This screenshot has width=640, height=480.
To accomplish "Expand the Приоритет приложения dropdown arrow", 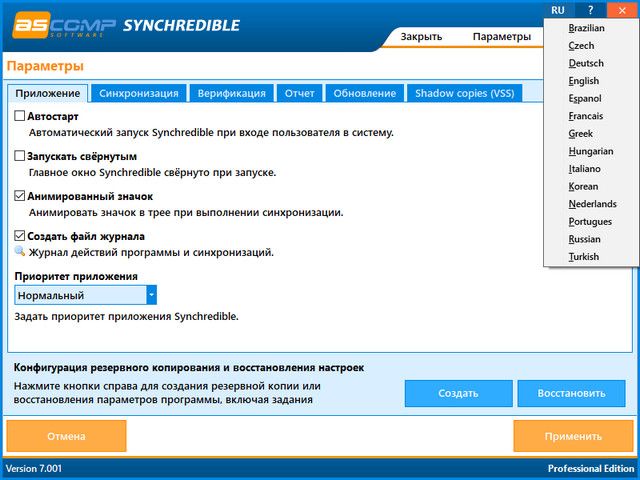I will (x=151, y=295).
